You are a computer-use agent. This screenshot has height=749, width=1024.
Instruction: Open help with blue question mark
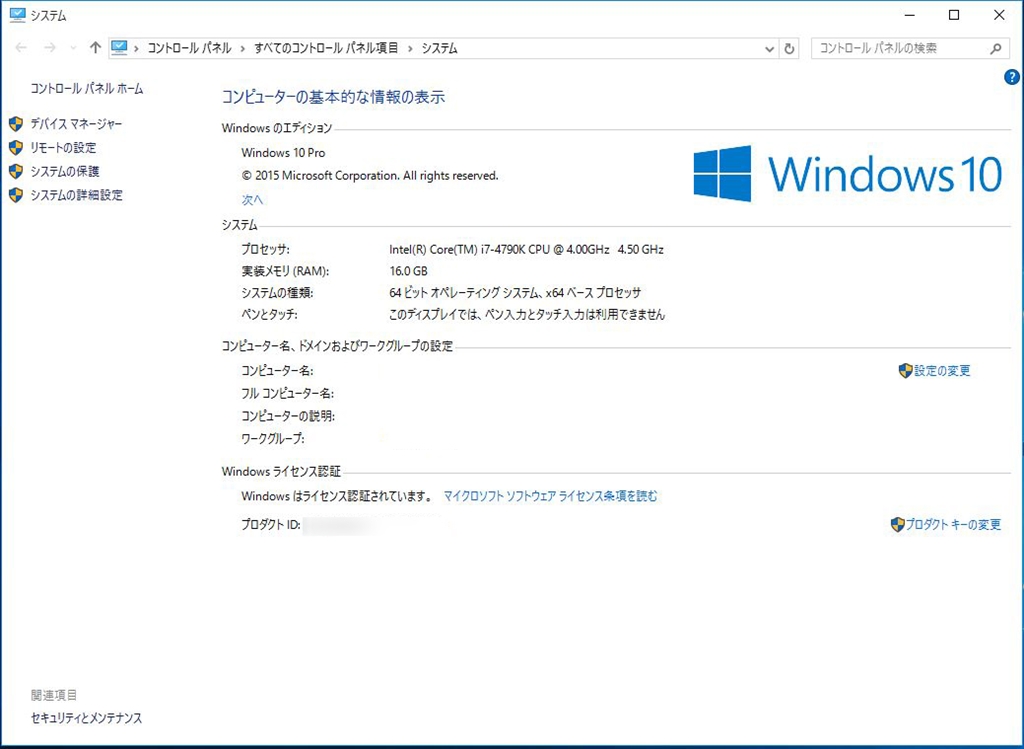(x=1012, y=77)
